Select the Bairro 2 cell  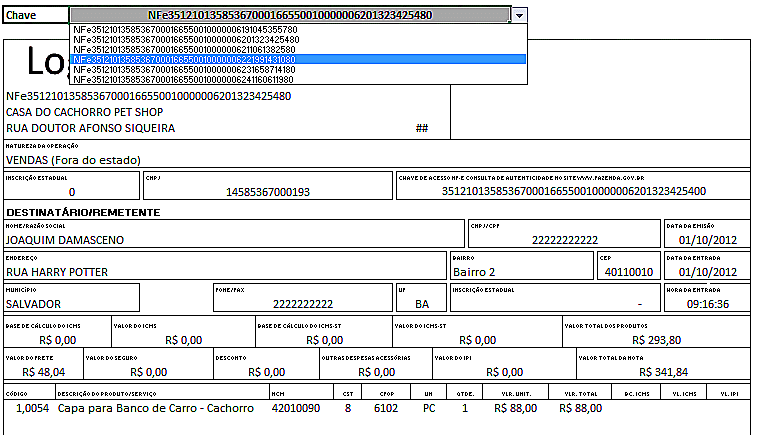coord(474,272)
